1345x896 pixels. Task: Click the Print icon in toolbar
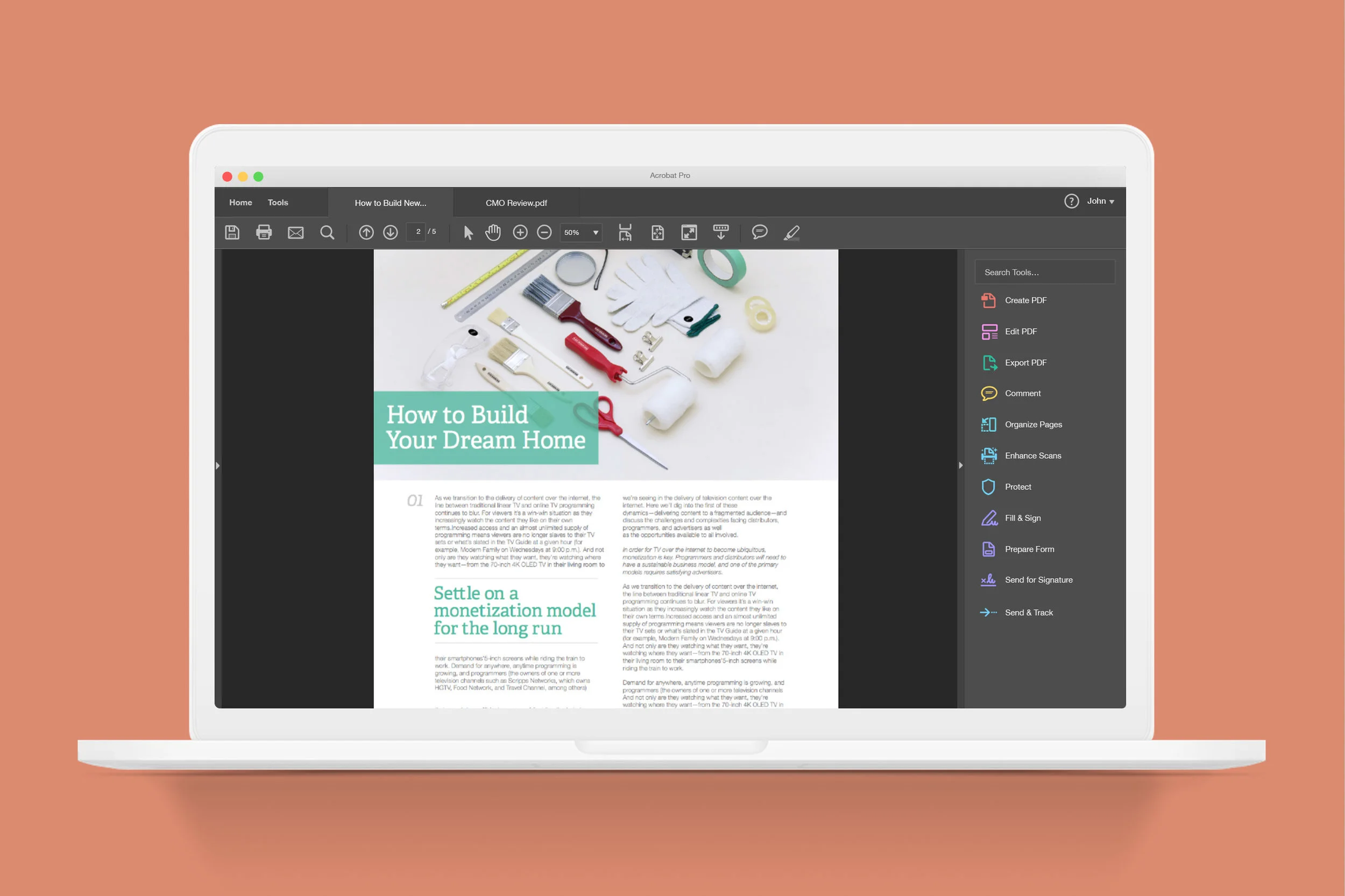click(264, 232)
